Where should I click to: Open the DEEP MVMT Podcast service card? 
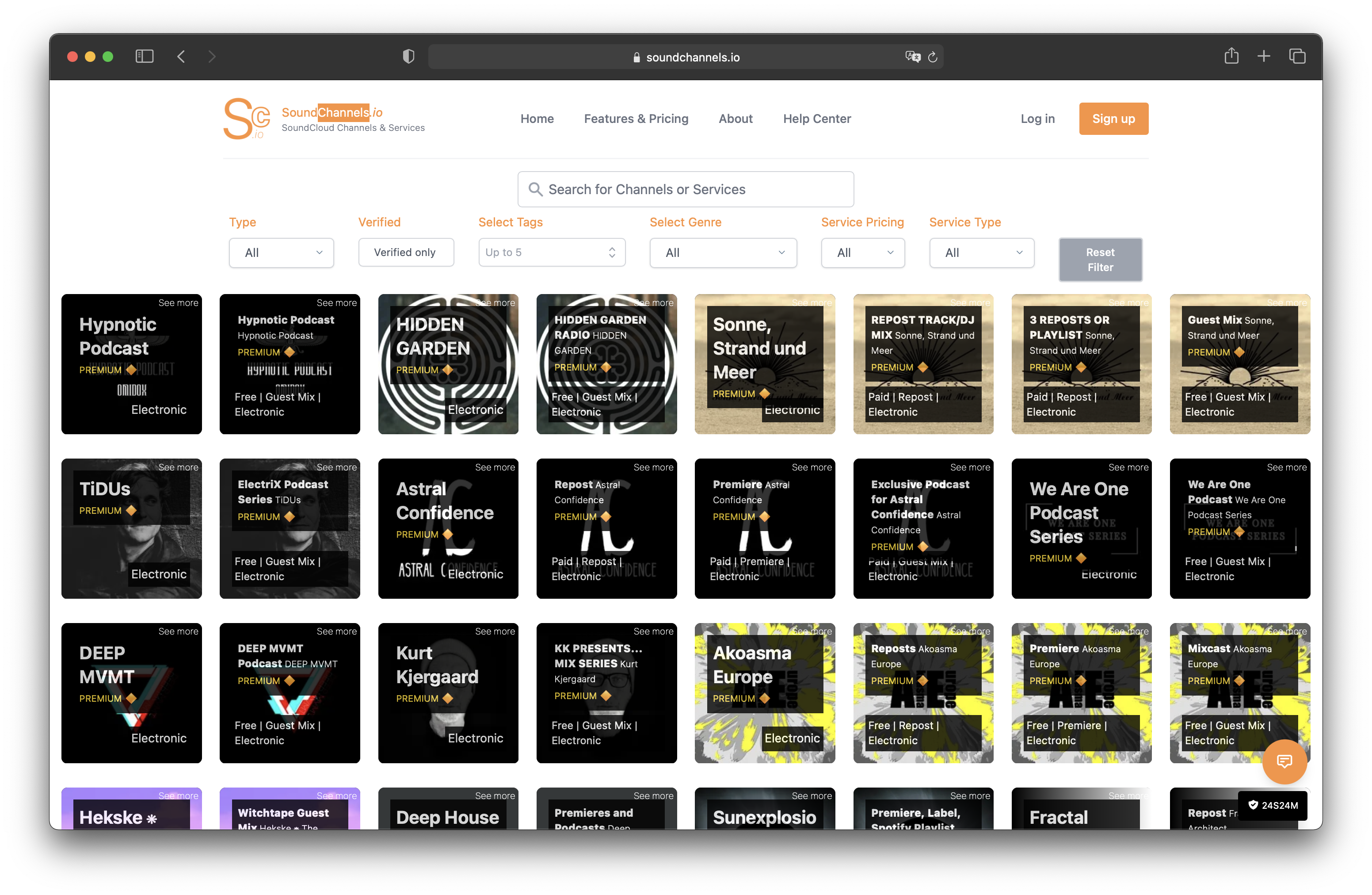pyautogui.click(x=290, y=692)
